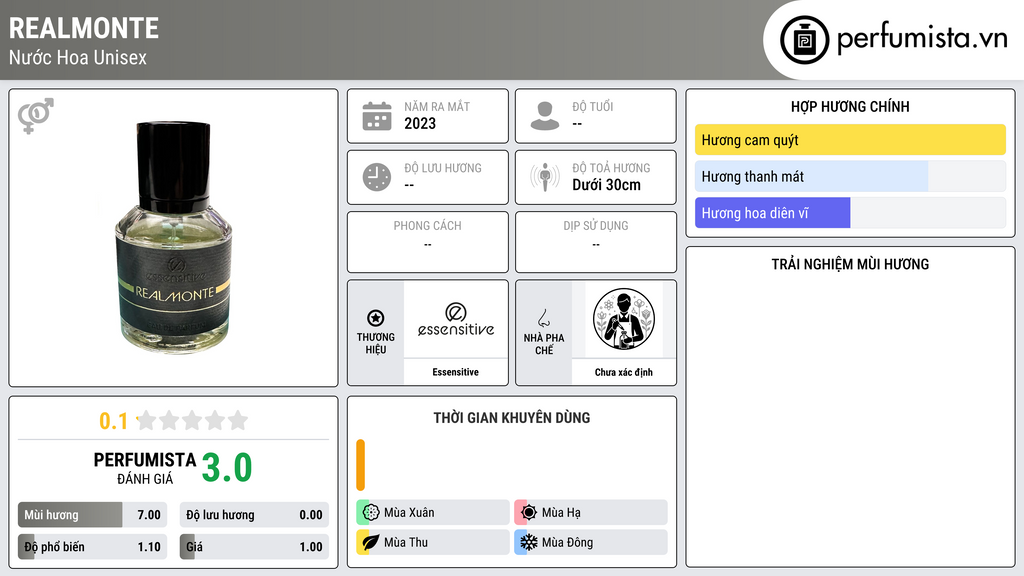Screen dimensions: 1024x576
Task: Click the Hương hoa diên vĩ accord bar
Action: click(850, 213)
